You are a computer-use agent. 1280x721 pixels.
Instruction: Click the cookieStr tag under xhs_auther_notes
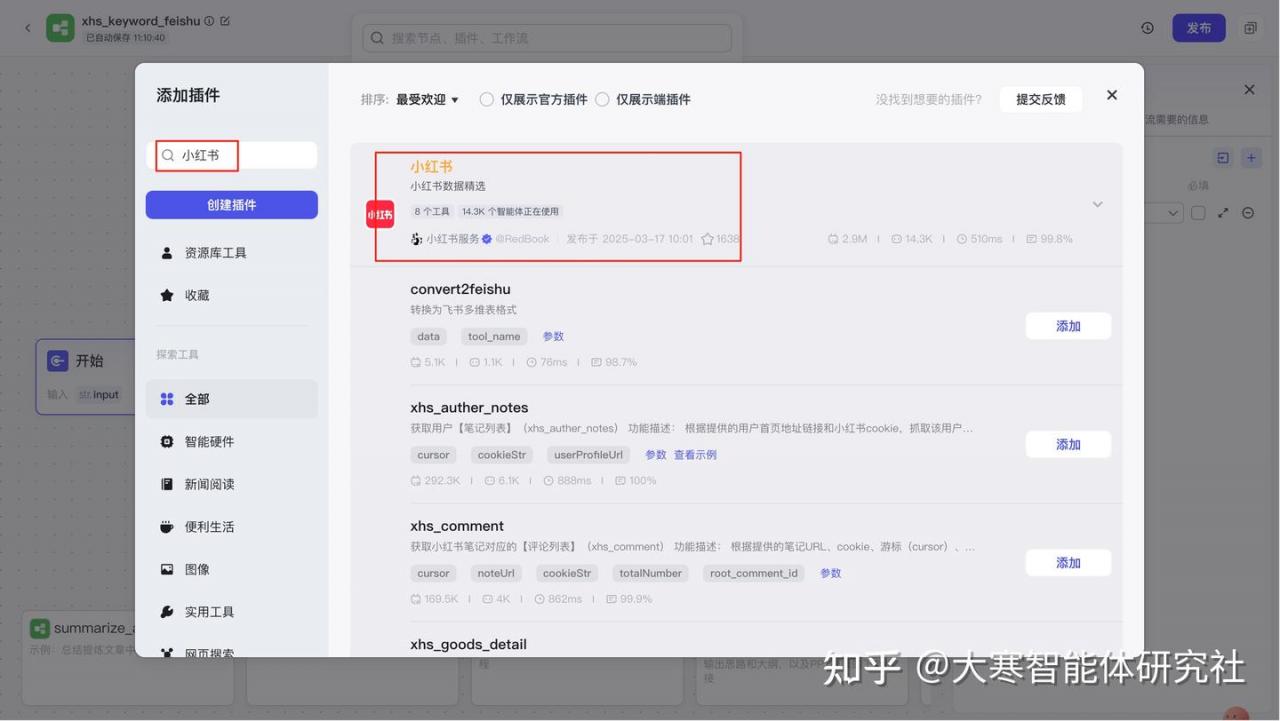click(502, 454)
